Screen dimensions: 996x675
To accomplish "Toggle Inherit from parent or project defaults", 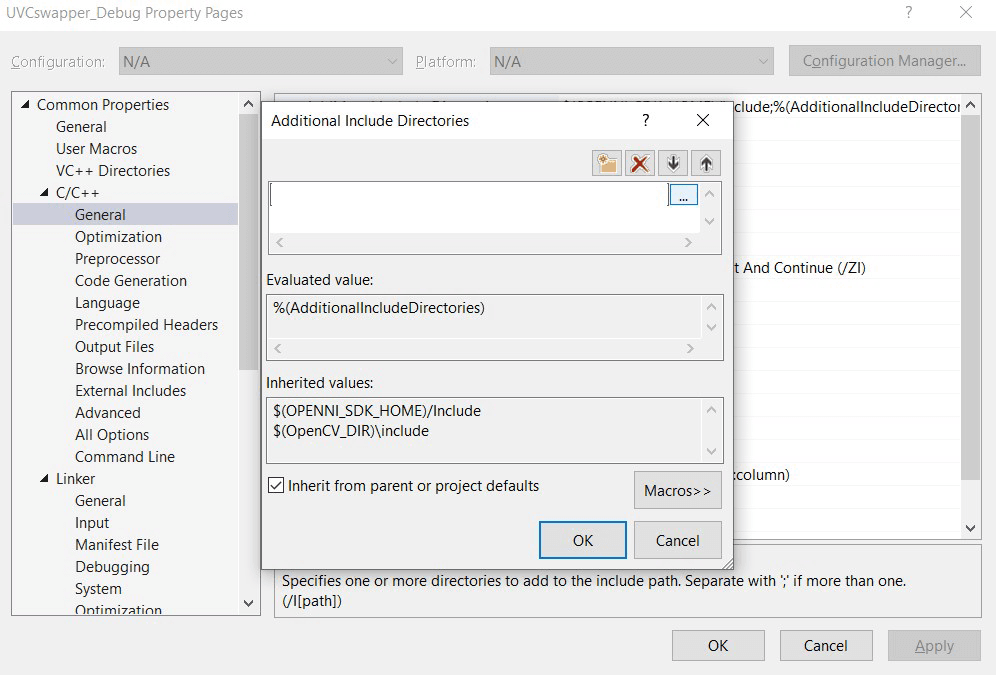I will tap(276, 486).
